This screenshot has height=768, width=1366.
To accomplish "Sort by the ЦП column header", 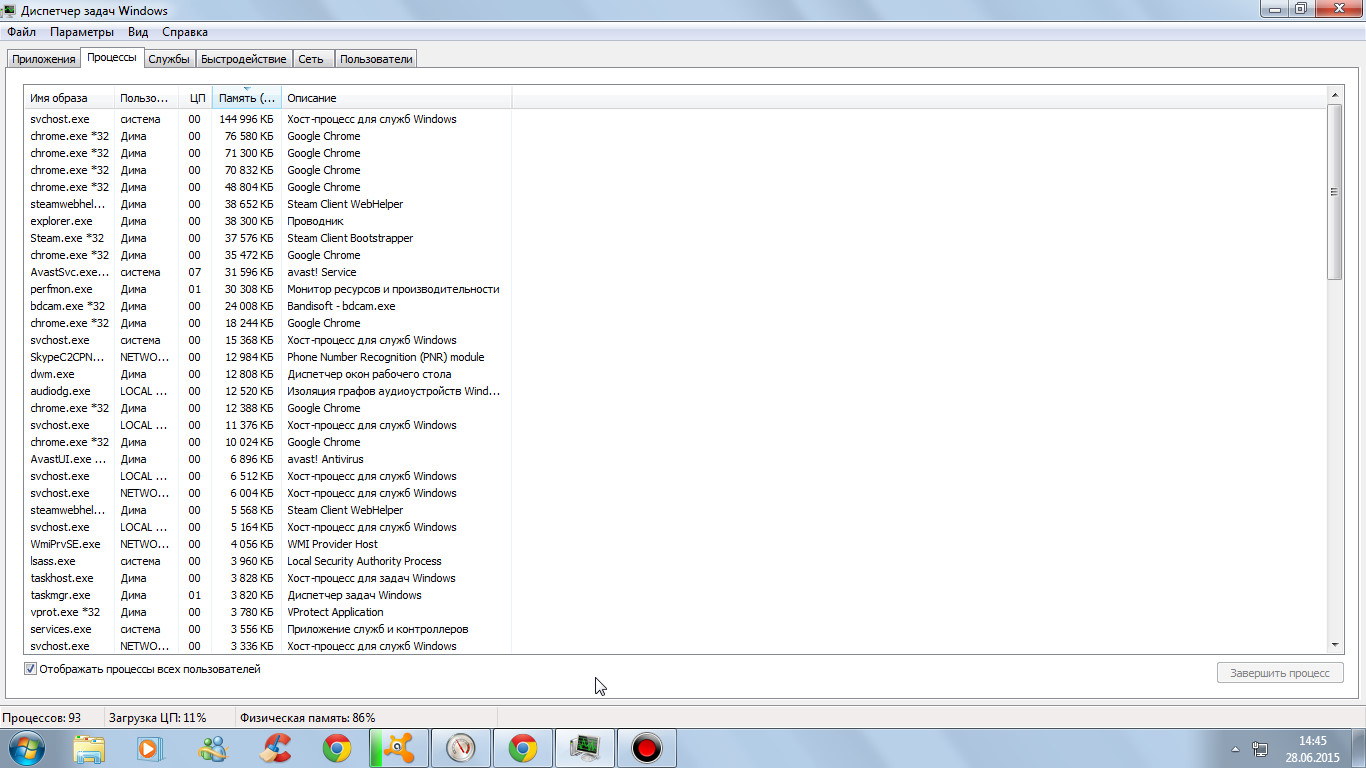I will (196, 98).
